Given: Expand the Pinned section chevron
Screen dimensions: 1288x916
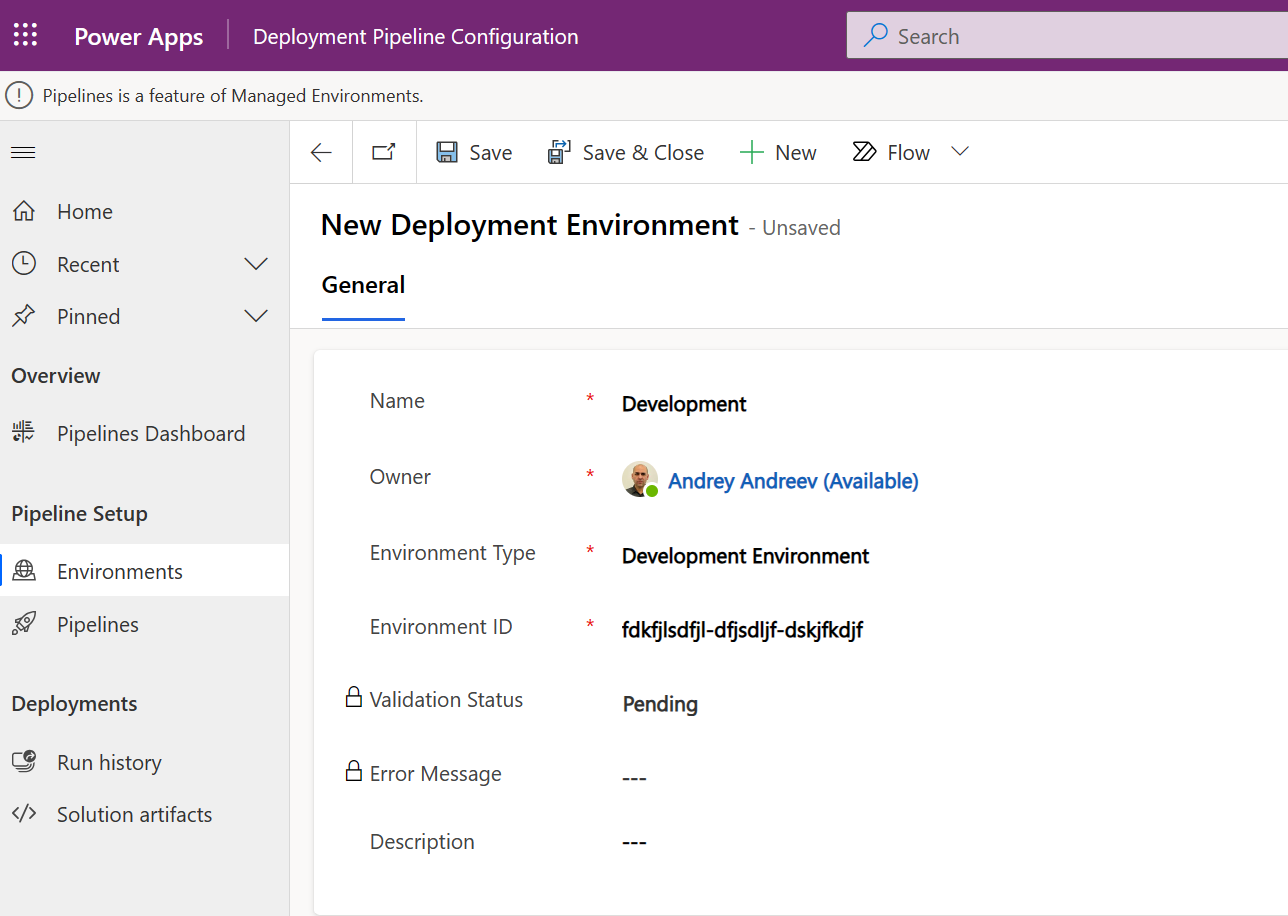Looking at the screenshot, I should [256, 316].
